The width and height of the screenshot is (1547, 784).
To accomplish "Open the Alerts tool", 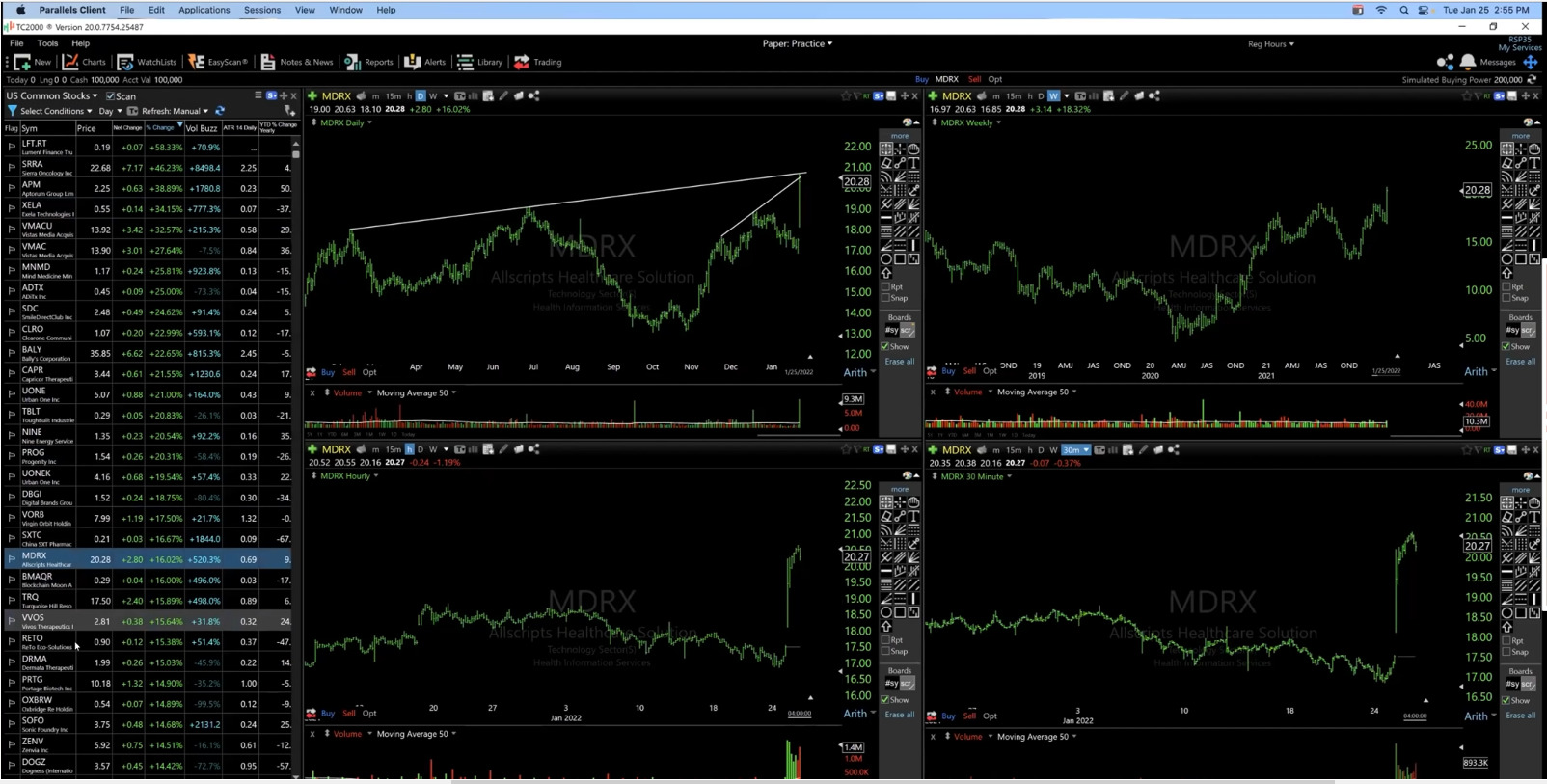I will tap(425, 62).
